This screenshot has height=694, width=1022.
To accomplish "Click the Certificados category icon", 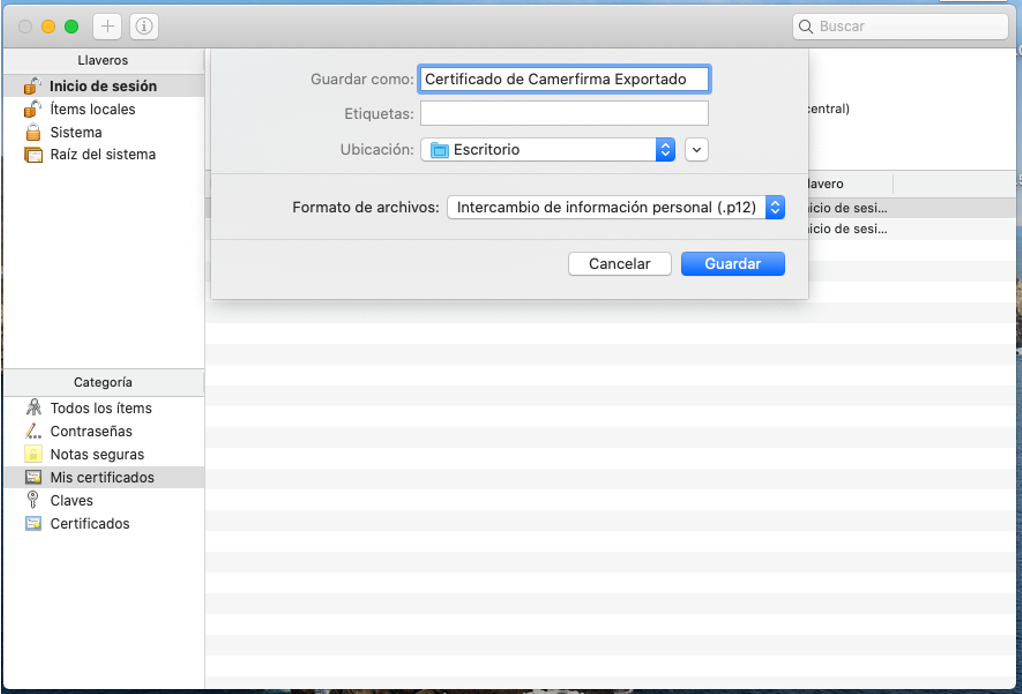I will click(33, 523).
